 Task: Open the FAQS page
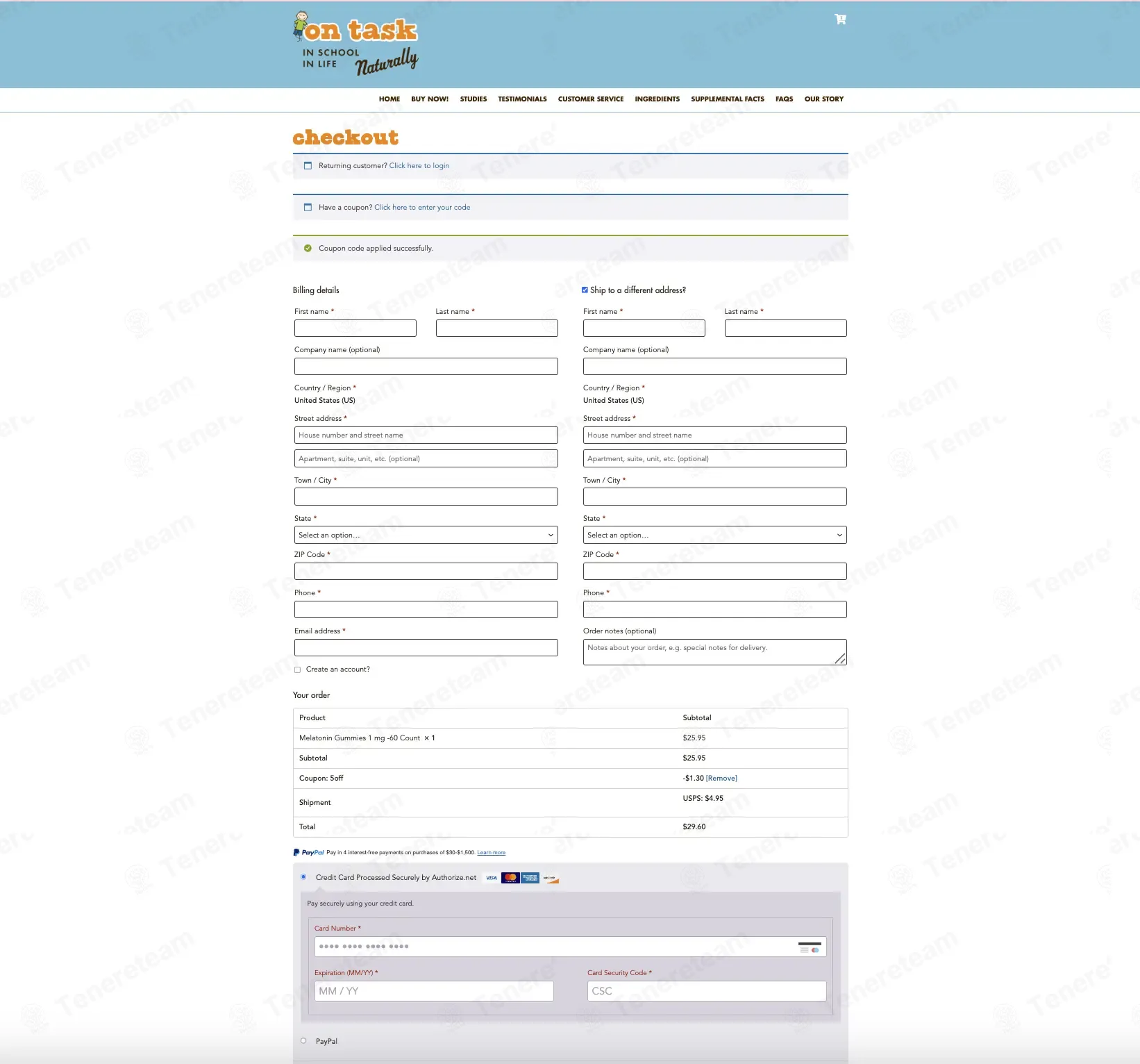[x=785, y=99]
